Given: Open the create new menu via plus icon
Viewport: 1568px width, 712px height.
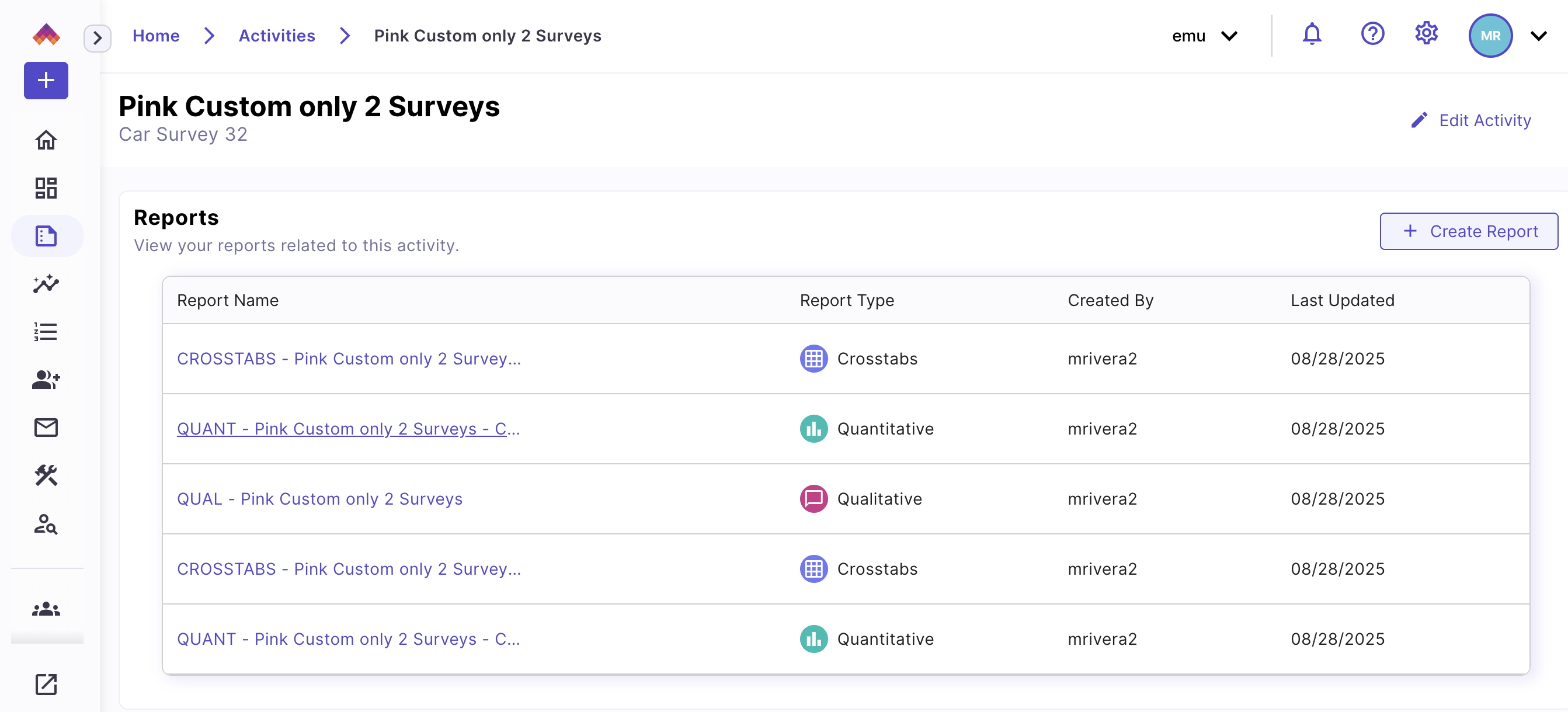Looking at the screenshot, I should tap(46, 81).
